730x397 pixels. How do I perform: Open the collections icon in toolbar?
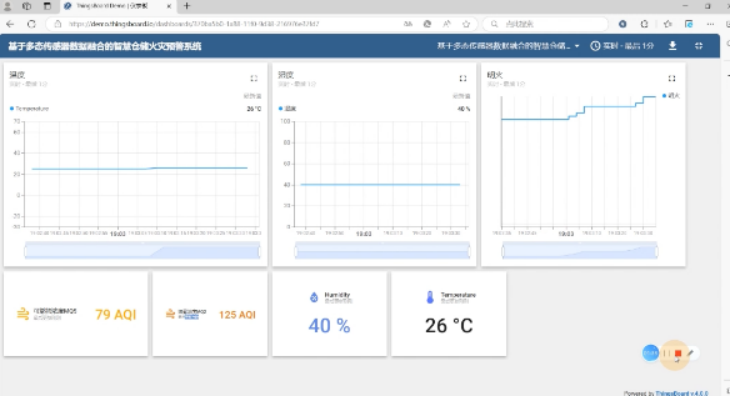pos(689,24)
